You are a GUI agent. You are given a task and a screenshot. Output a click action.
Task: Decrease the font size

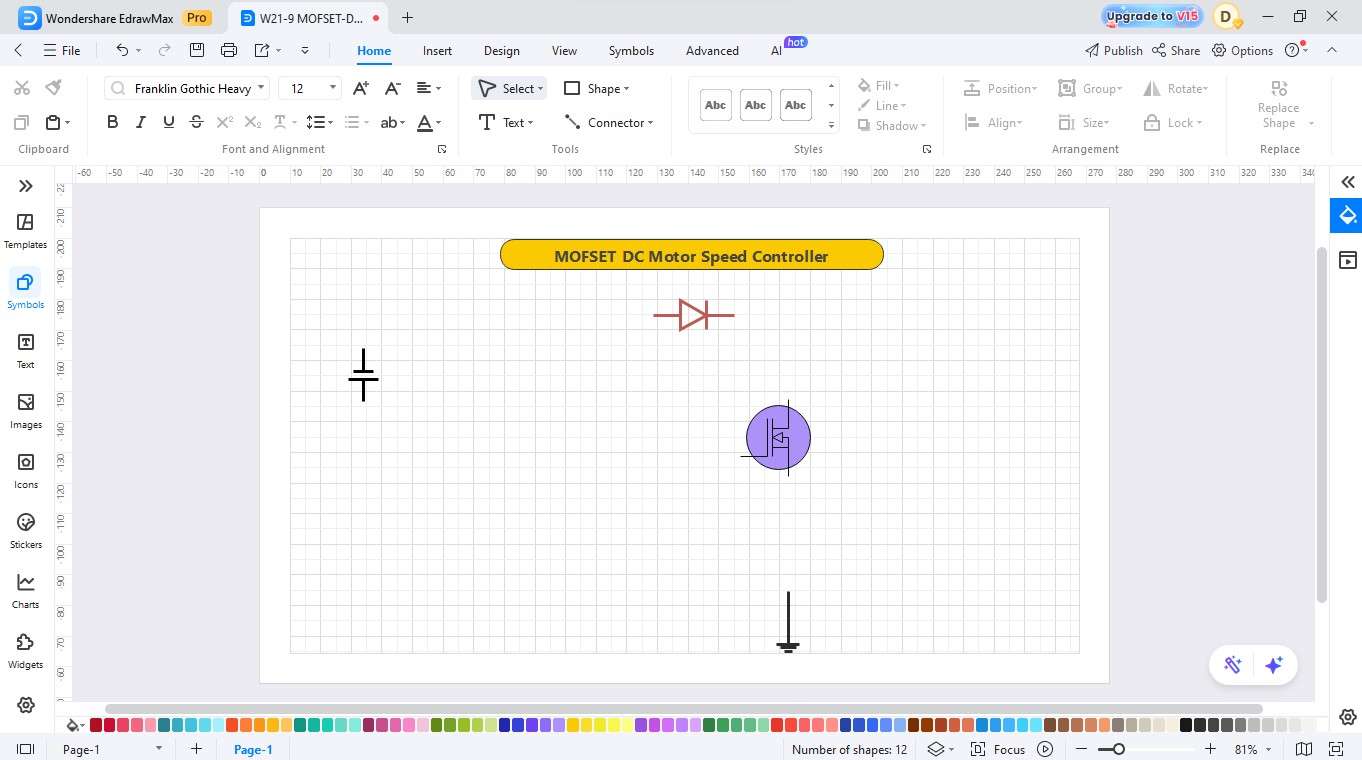[392, 88]
